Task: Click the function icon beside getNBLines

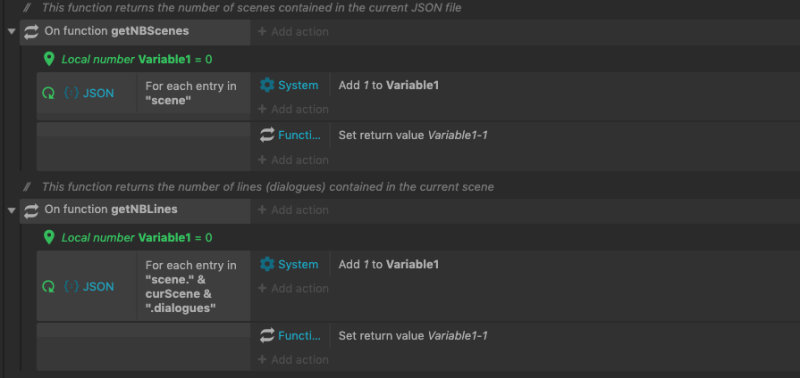Action: 31,210
